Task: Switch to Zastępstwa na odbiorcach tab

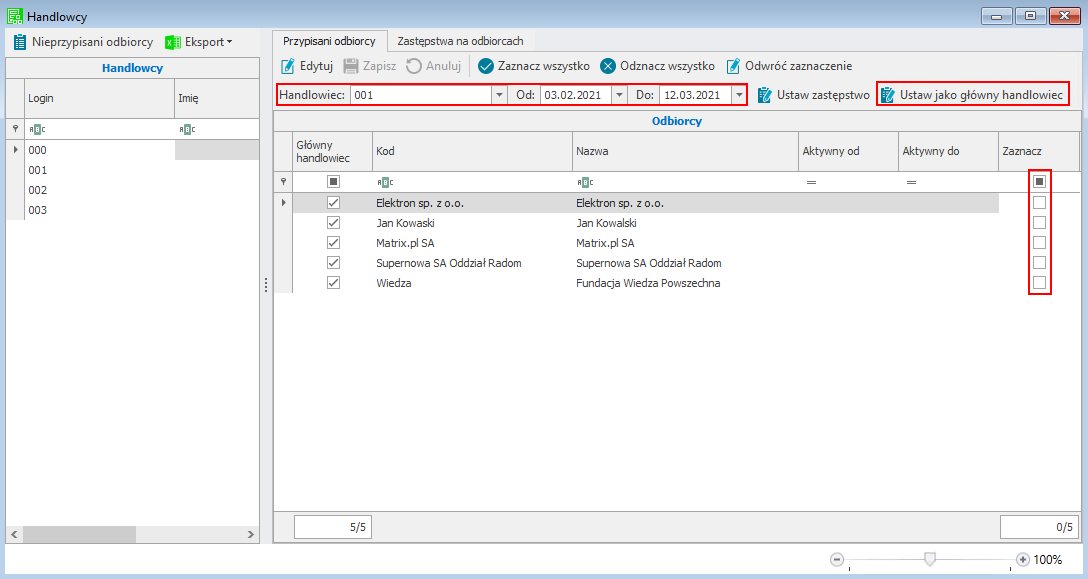Action: (x=460, y=41)
